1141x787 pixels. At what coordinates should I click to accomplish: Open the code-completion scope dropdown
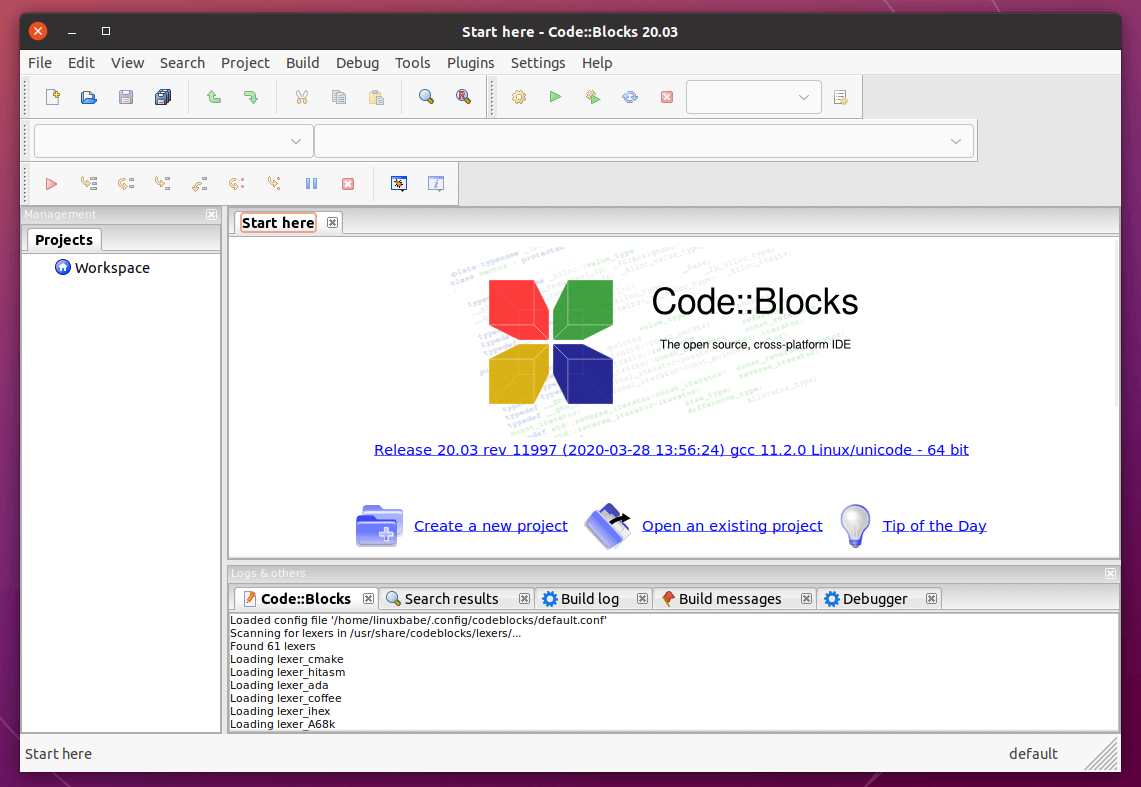click(x=170, y=140)
